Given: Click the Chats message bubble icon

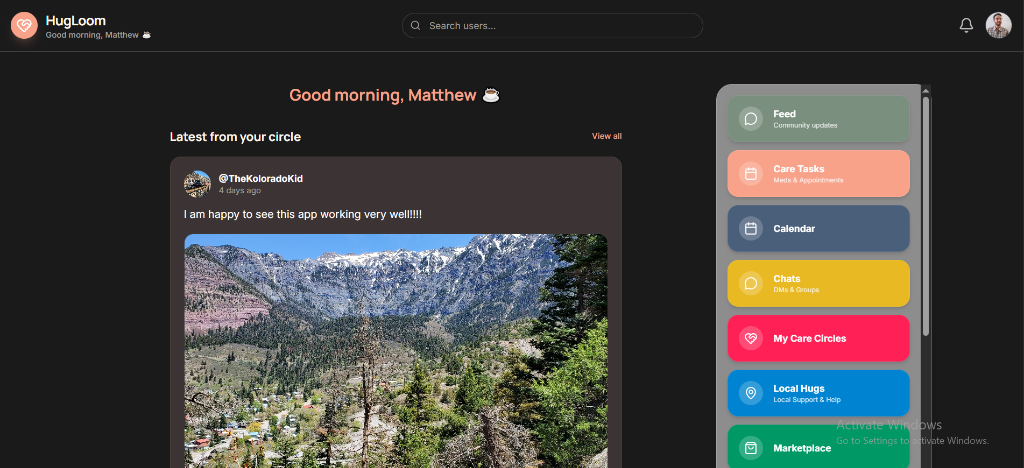Looking at the screenshot, I should (751, 284).
